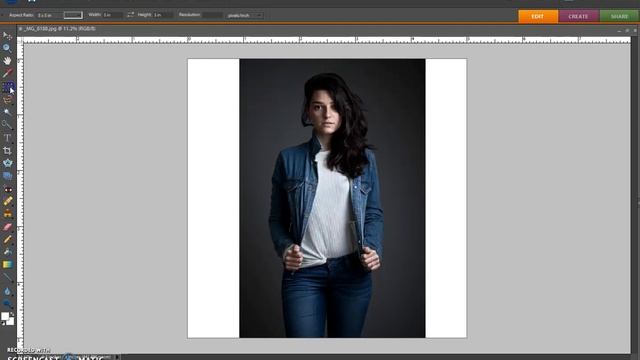Select the Eraser tool
Screen dimensions: 640x360
[7, 227]
